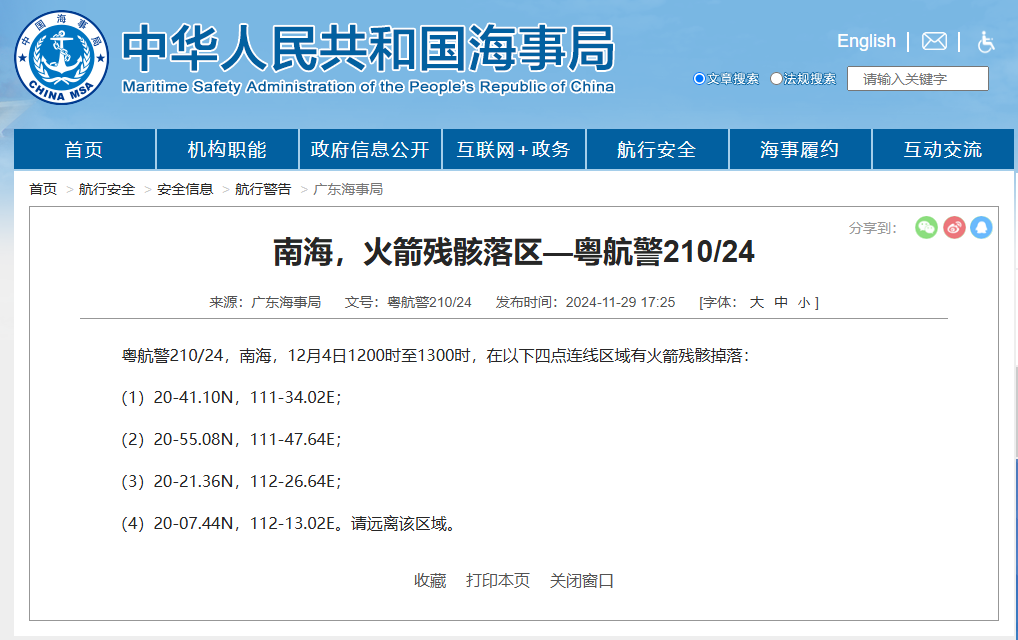This screenshot has width=1018, height=640.
Task: Open 政府信息公开 navigation tab
Action: (370, 149)
